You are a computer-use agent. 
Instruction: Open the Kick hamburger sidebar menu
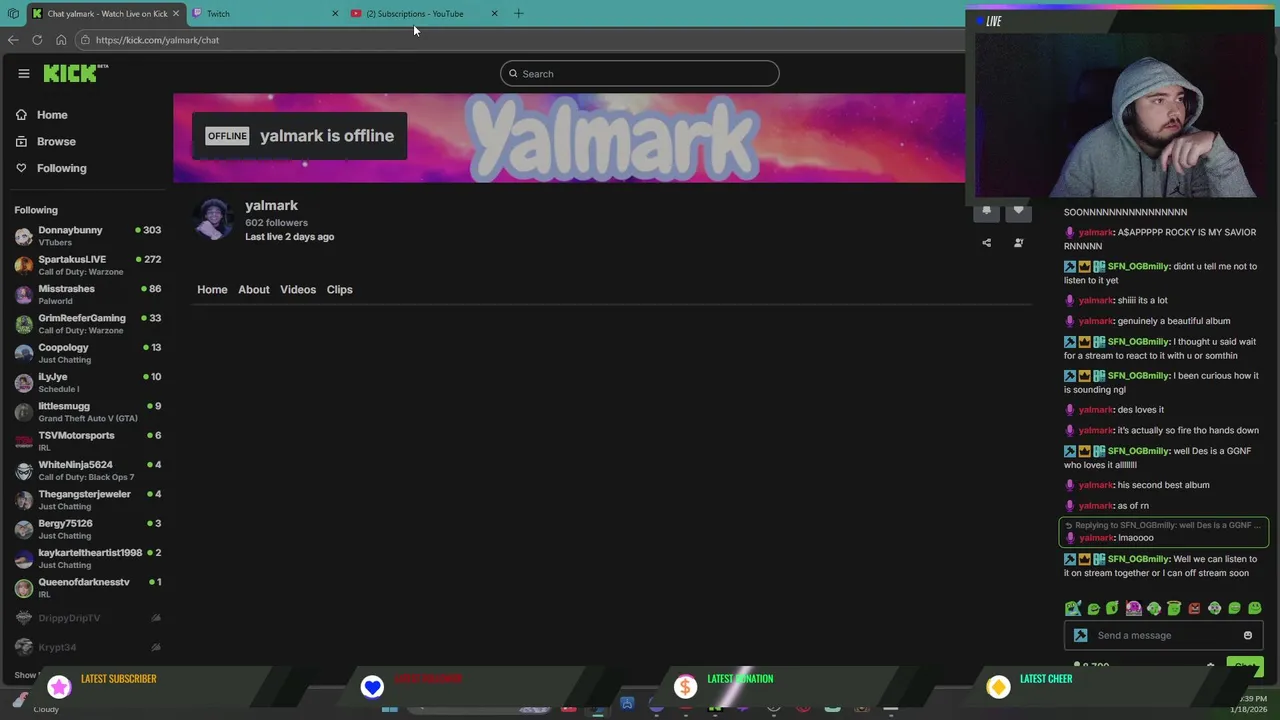coord(24,73)
